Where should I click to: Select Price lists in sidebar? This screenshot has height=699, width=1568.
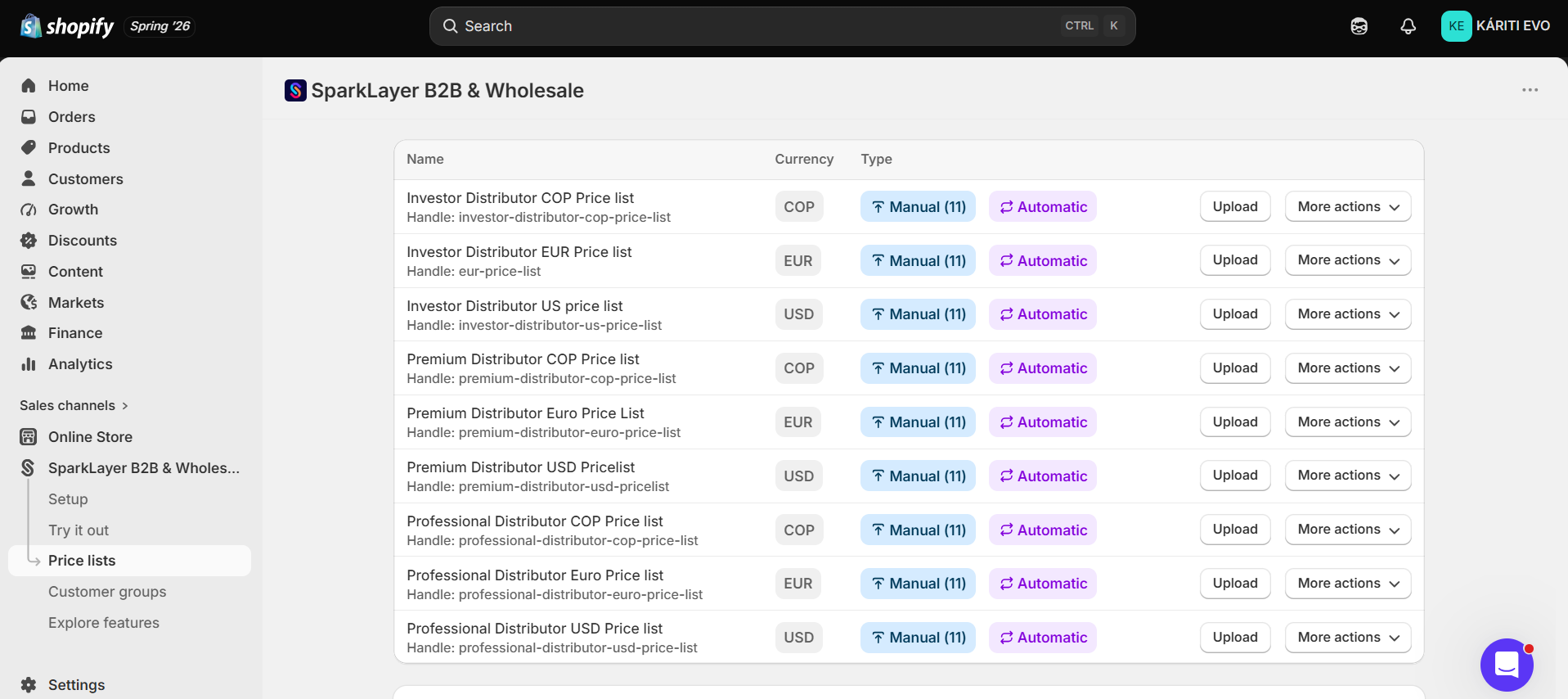pyautogui.click(x=129, y=561)
